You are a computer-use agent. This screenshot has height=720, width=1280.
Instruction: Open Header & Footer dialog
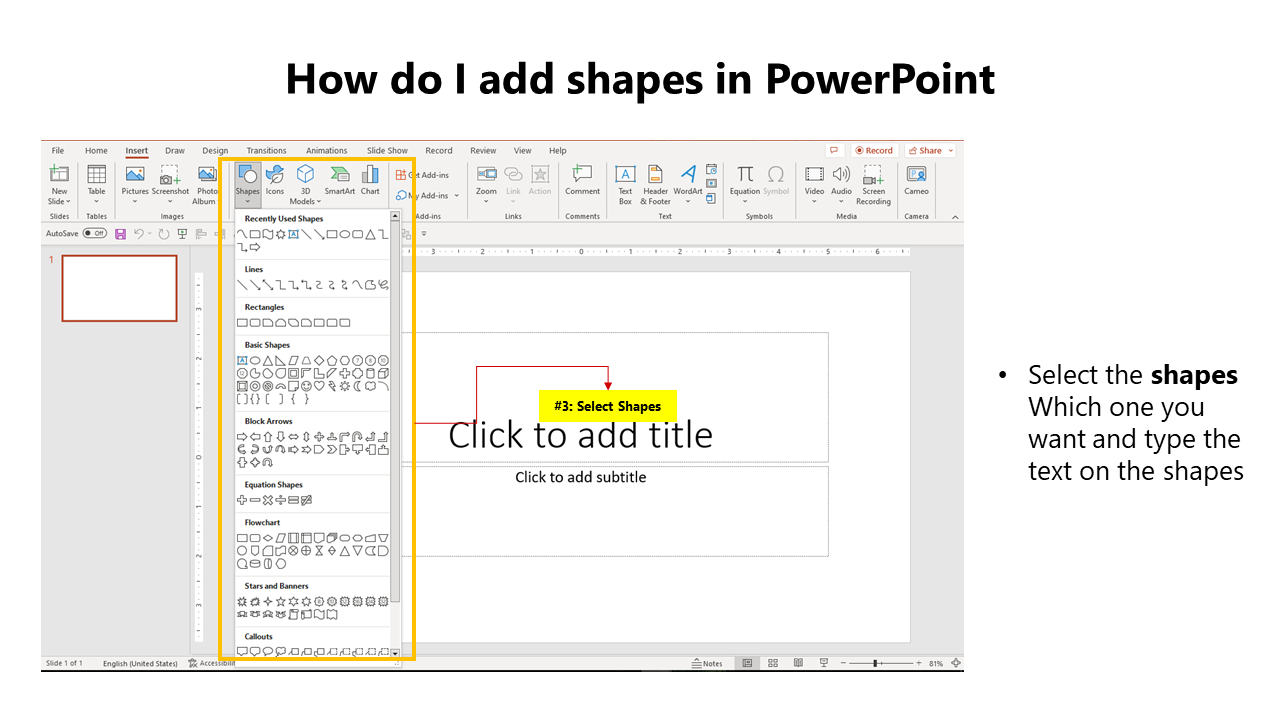pyautogui.click(x=655, y=185)
